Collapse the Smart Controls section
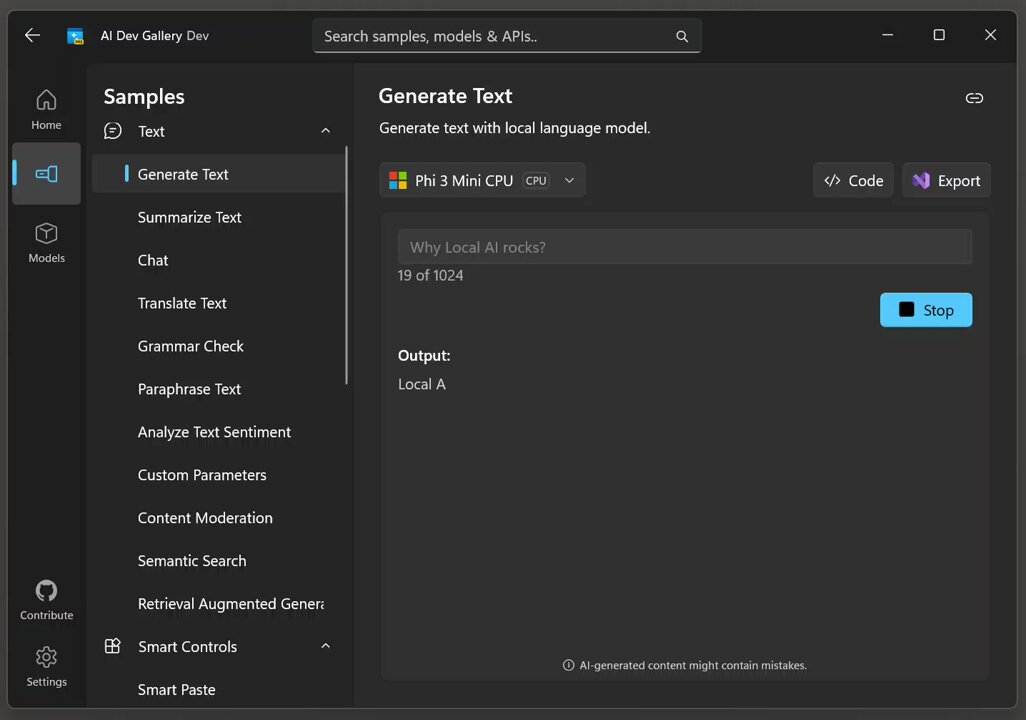Screen dimensions: 1026x720 (x=325, y=646)
